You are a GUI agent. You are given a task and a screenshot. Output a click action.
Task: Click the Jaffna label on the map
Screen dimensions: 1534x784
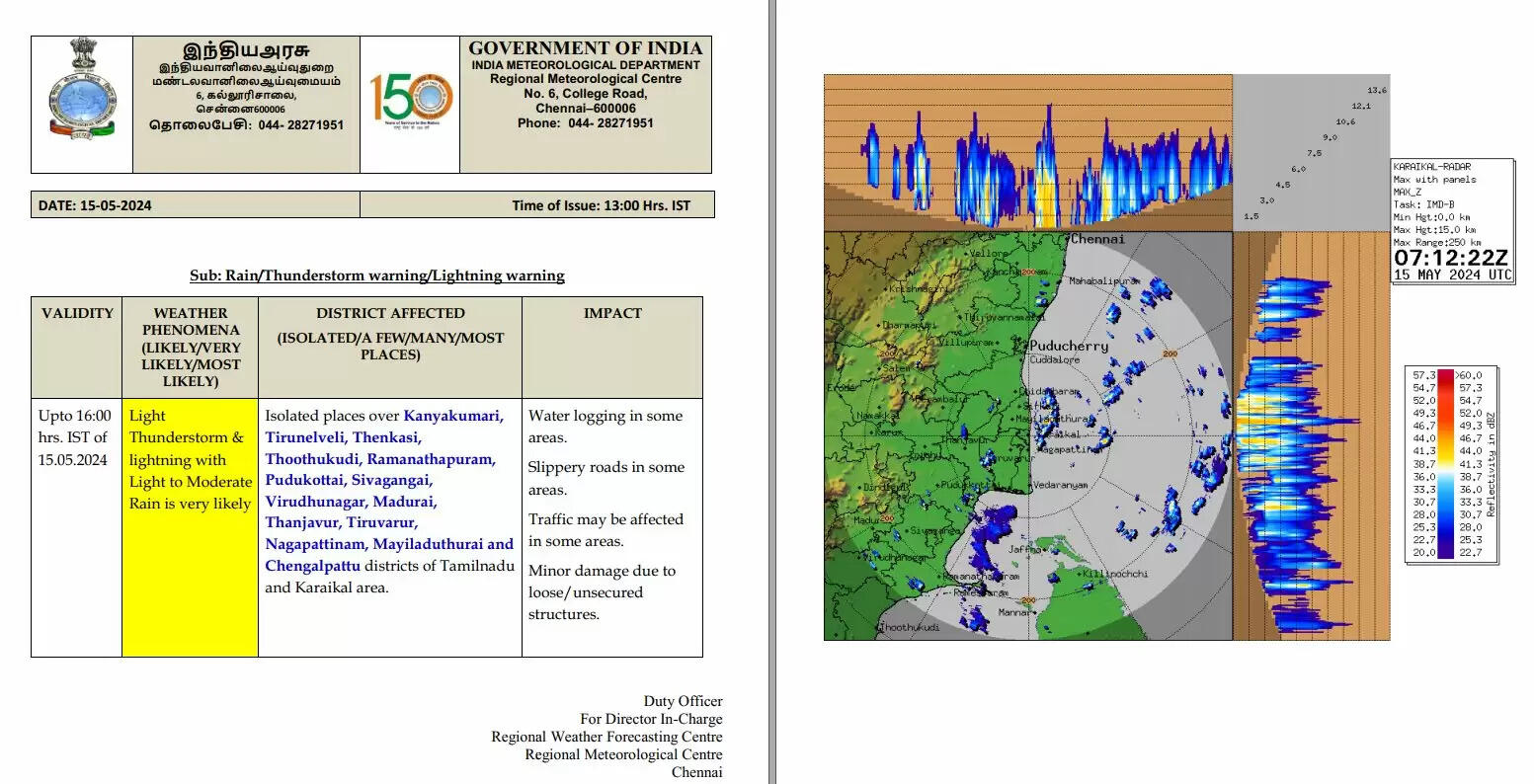click(x=1023, y=549)
